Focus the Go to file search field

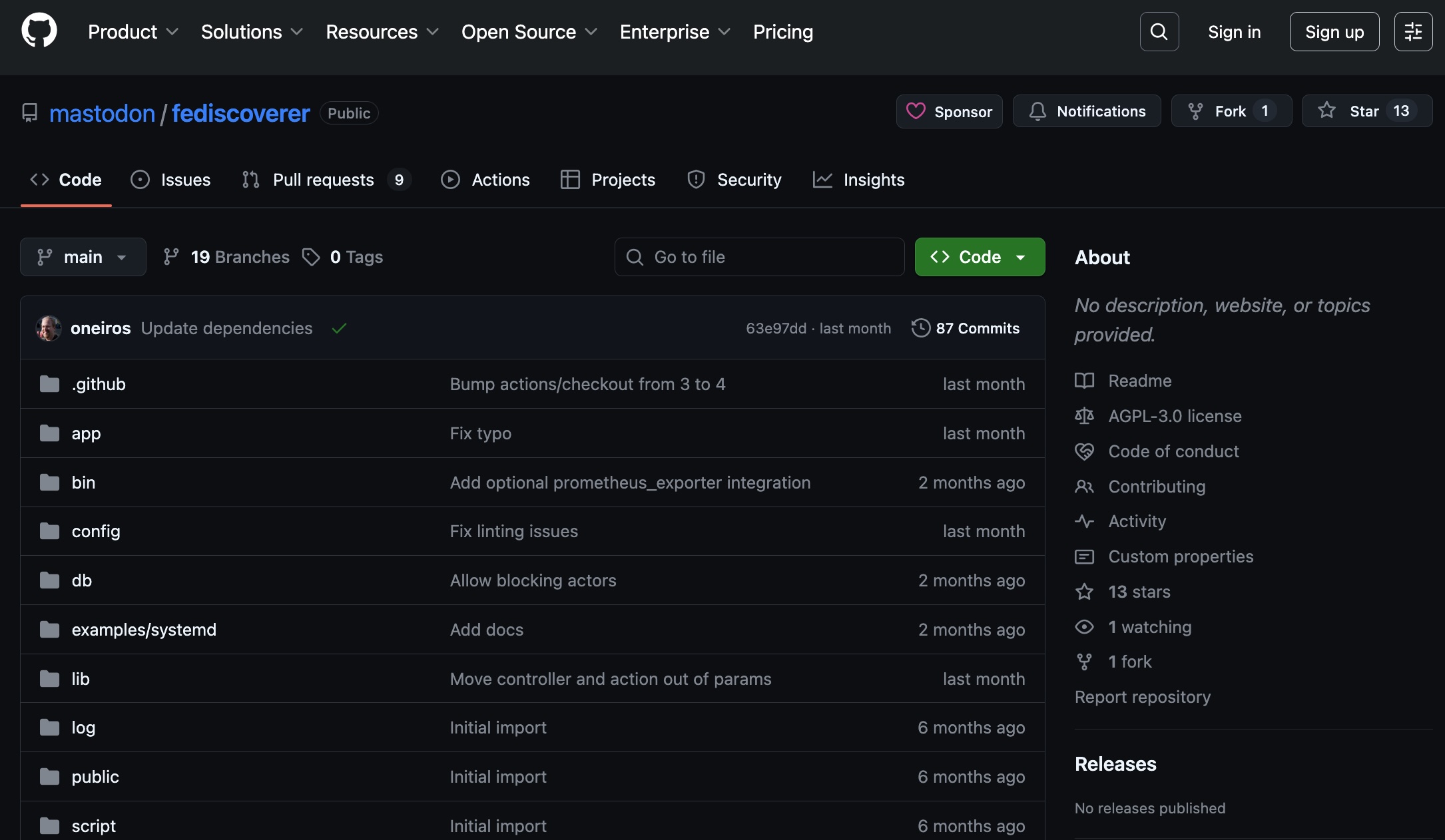760,257
